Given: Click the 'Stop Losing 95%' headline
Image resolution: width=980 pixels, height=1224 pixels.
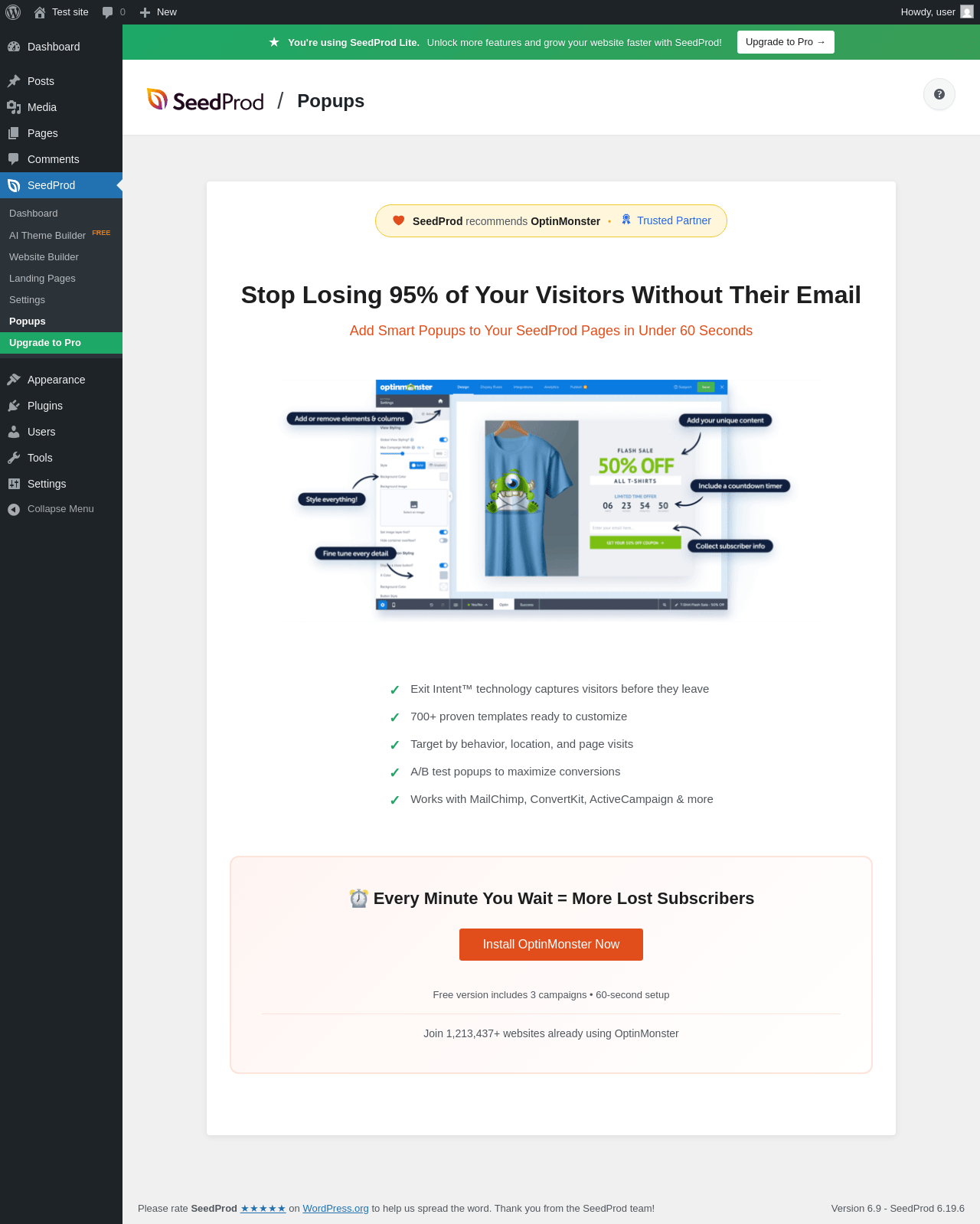Looking at the screenshot, I should (551, 295).
